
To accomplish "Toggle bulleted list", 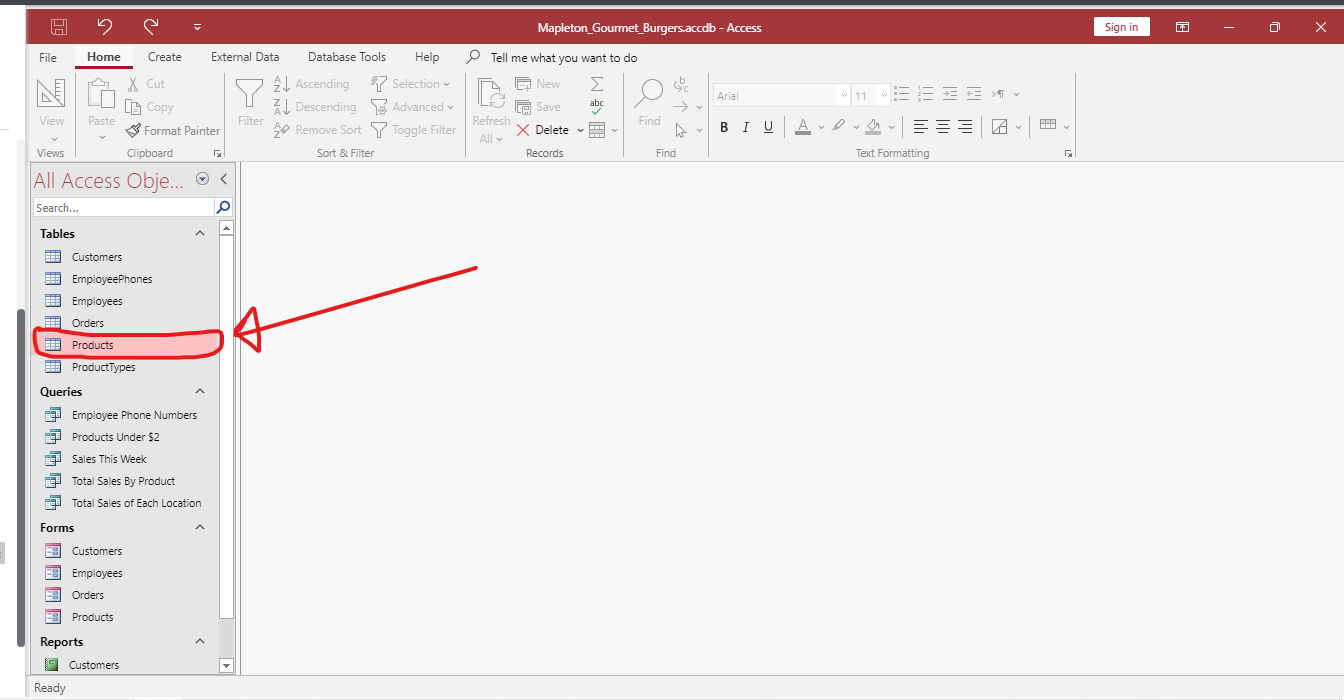I will coord(902,94).
